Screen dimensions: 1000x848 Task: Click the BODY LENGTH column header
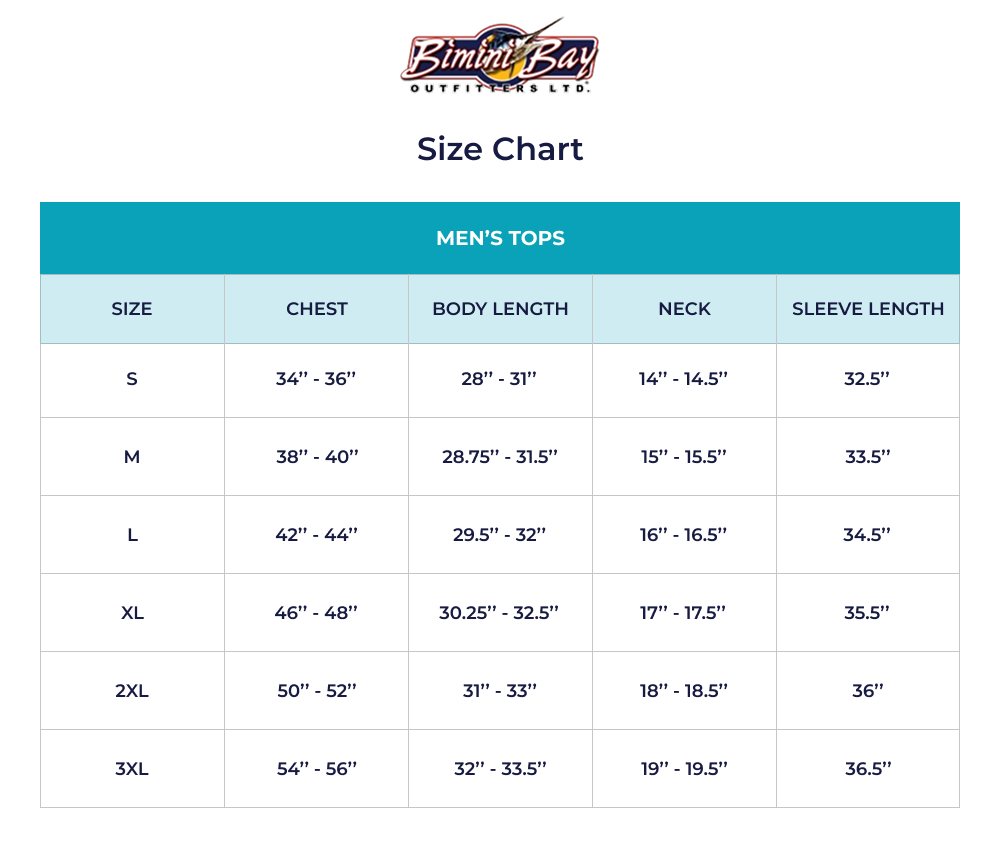(x=500, y=309)
